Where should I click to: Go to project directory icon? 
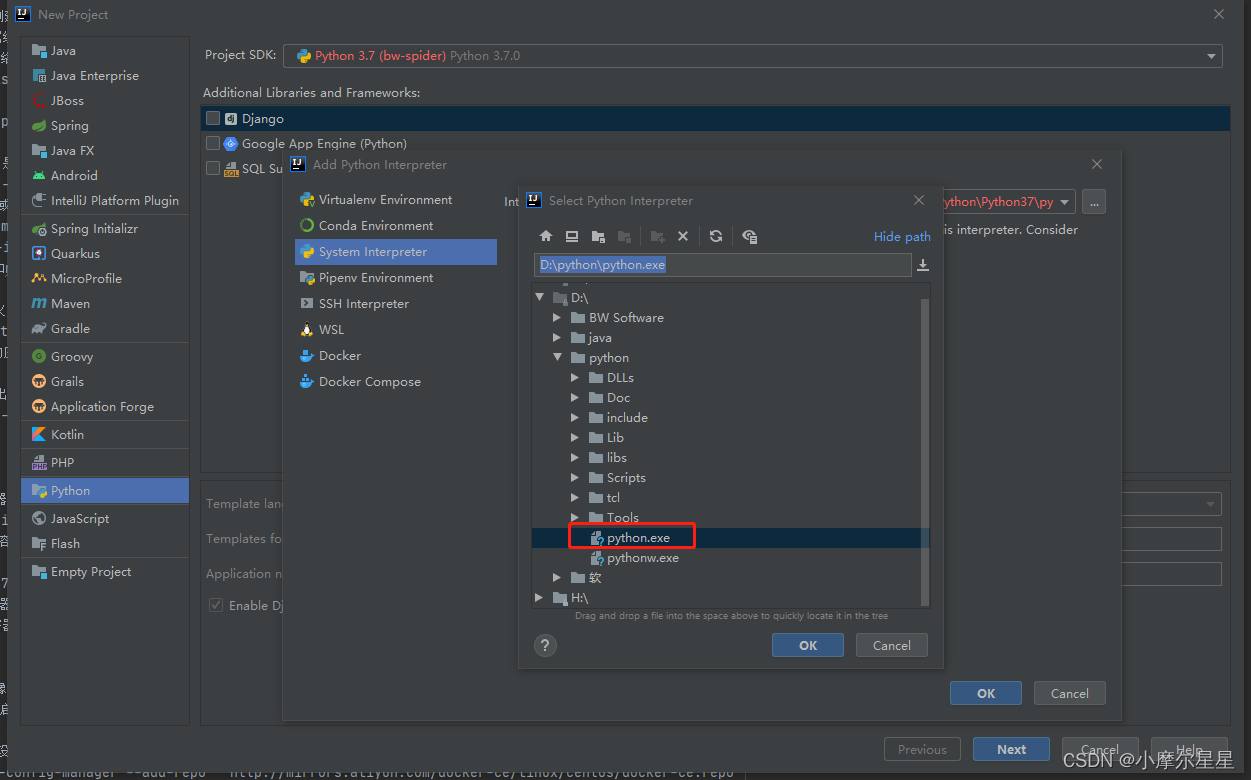pyautogui.click(x=598, y=236)
